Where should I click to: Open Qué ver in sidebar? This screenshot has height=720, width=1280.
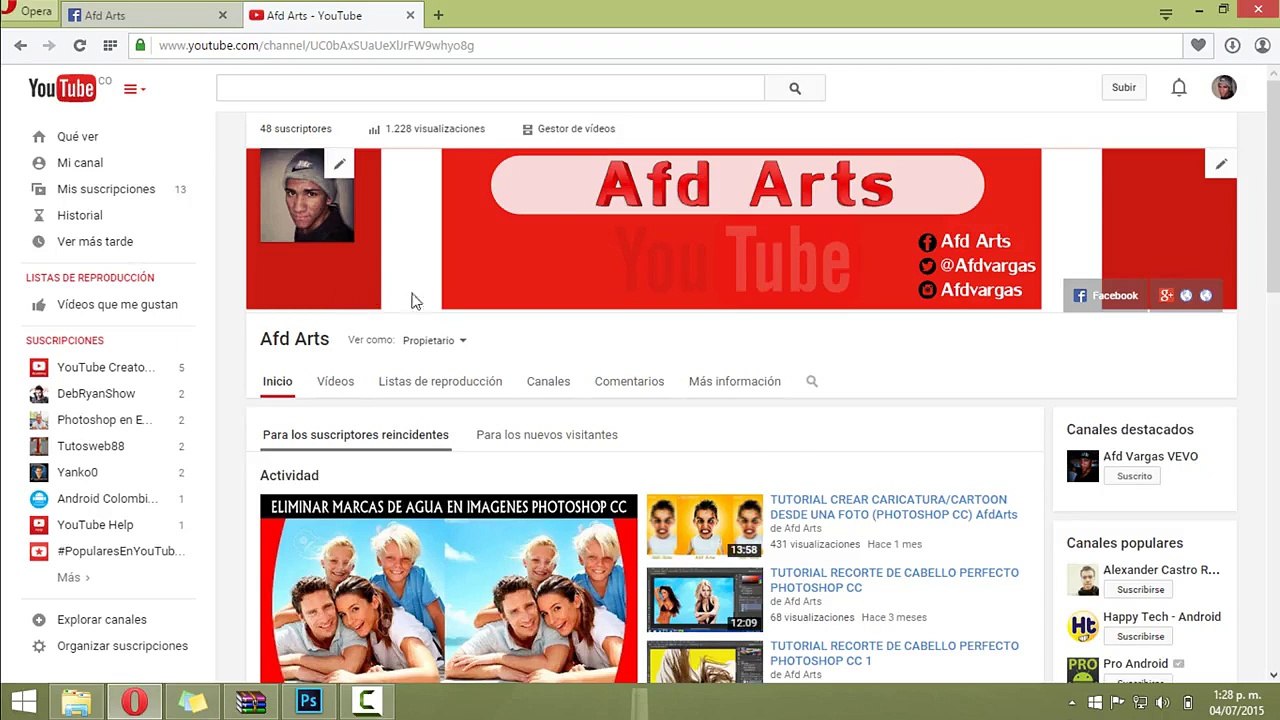78,137
